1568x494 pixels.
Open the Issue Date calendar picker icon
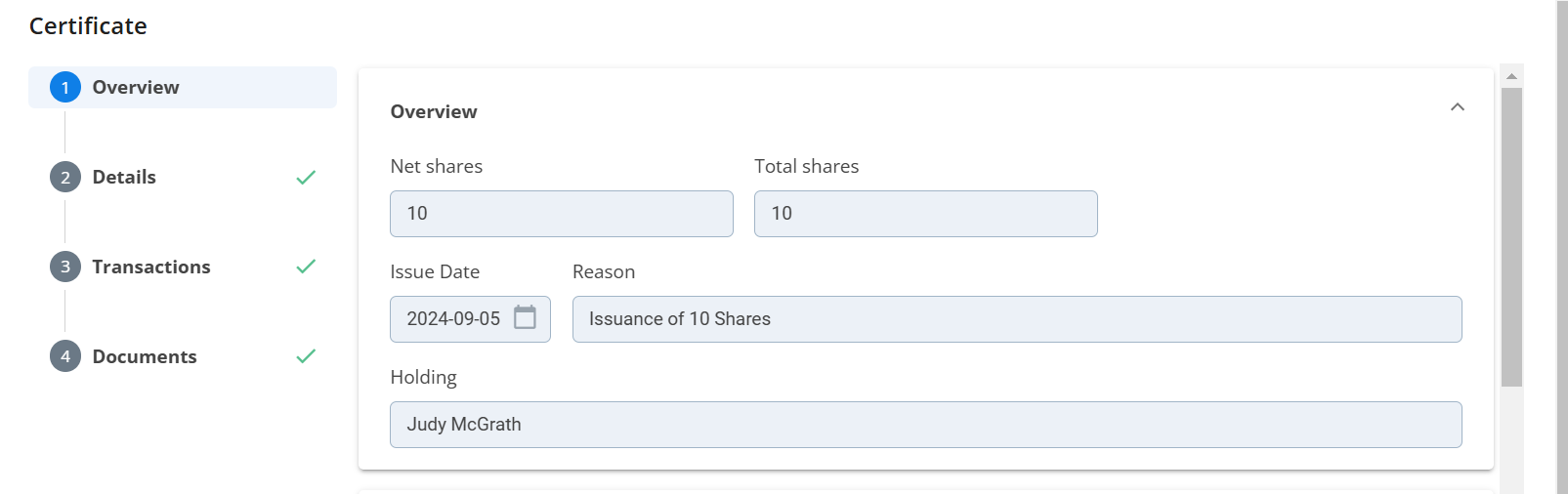[x=525, y=318]
